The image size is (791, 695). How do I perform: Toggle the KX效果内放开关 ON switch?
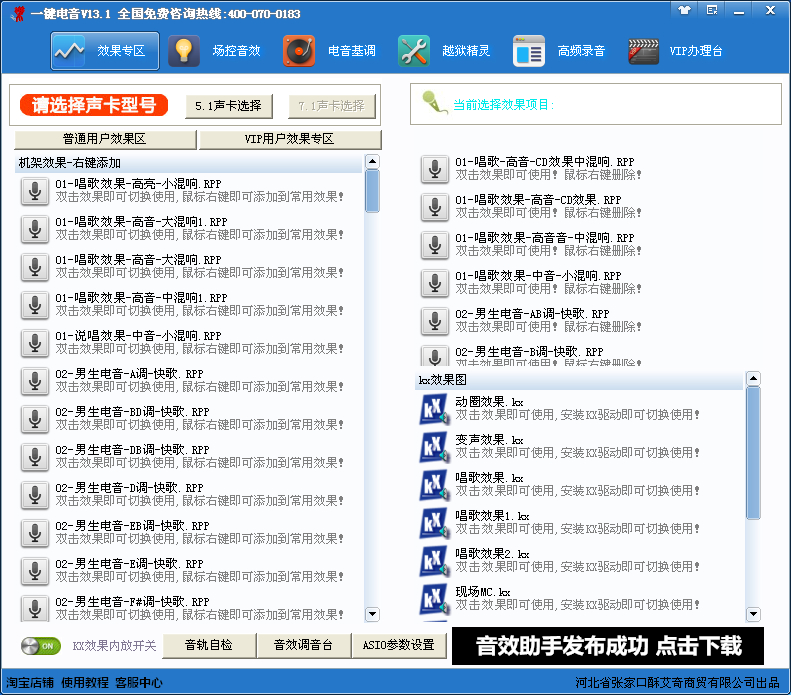click(x=41, y=646)
